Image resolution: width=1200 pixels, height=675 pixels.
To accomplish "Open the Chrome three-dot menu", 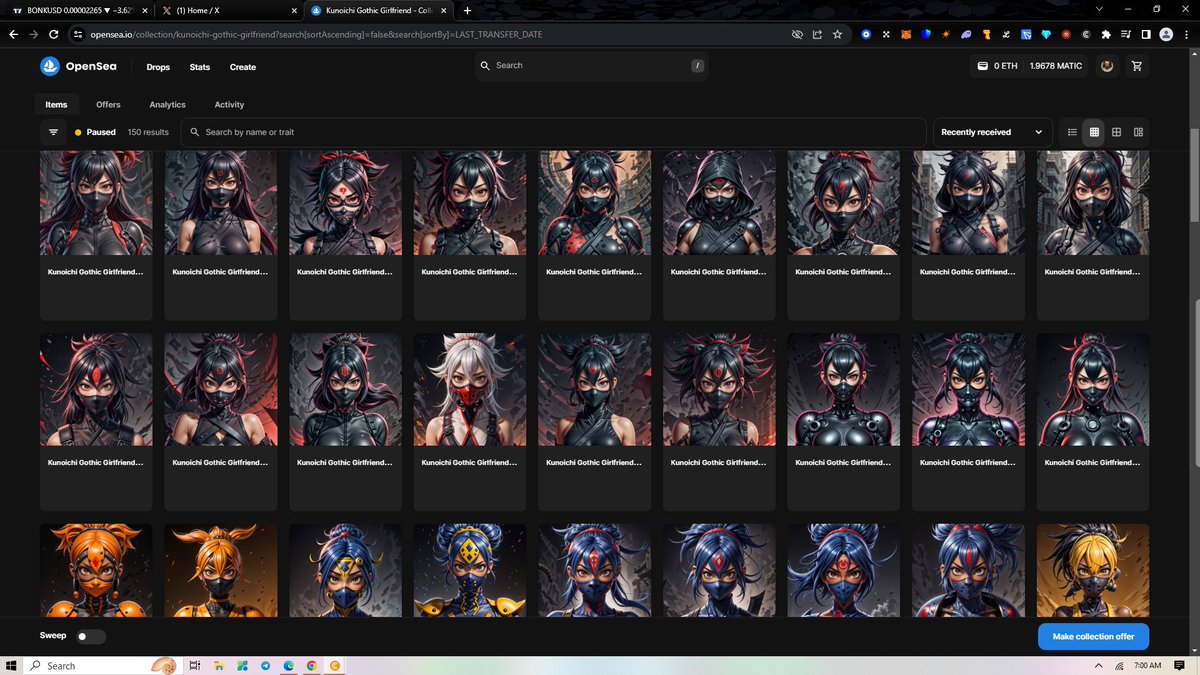I will [1186, 34].
